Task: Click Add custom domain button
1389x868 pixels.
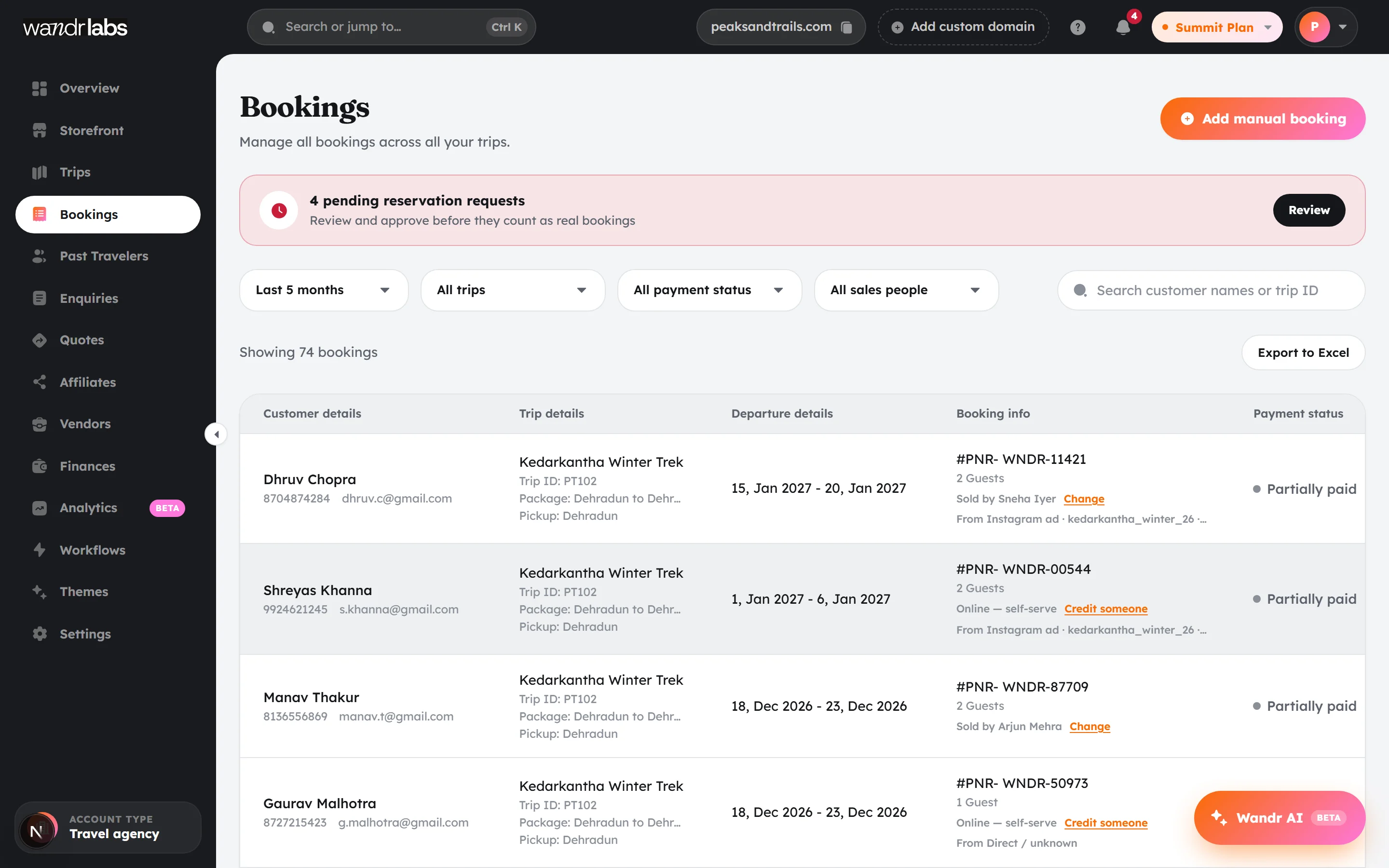Action: coord(963,27)
